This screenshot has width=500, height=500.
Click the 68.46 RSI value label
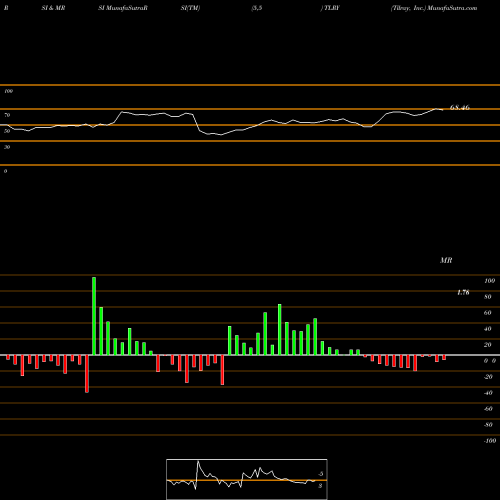coord(460,107)
